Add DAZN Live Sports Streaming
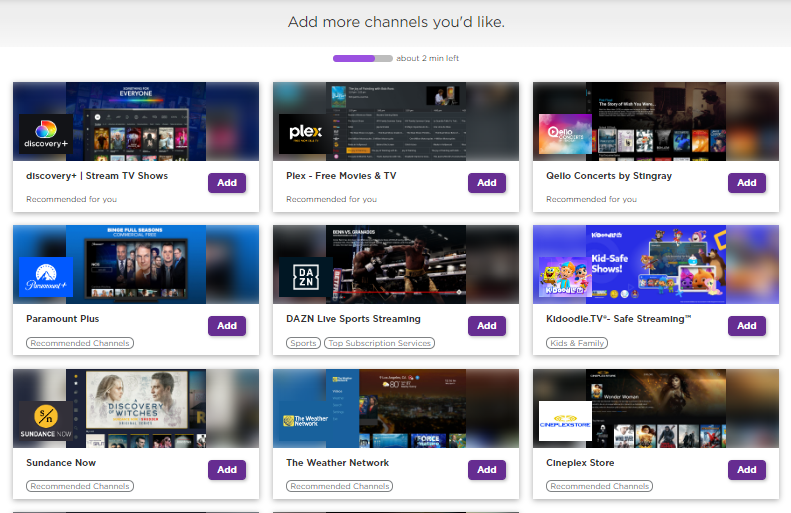The image size is (791, 513). coord(487,326)
